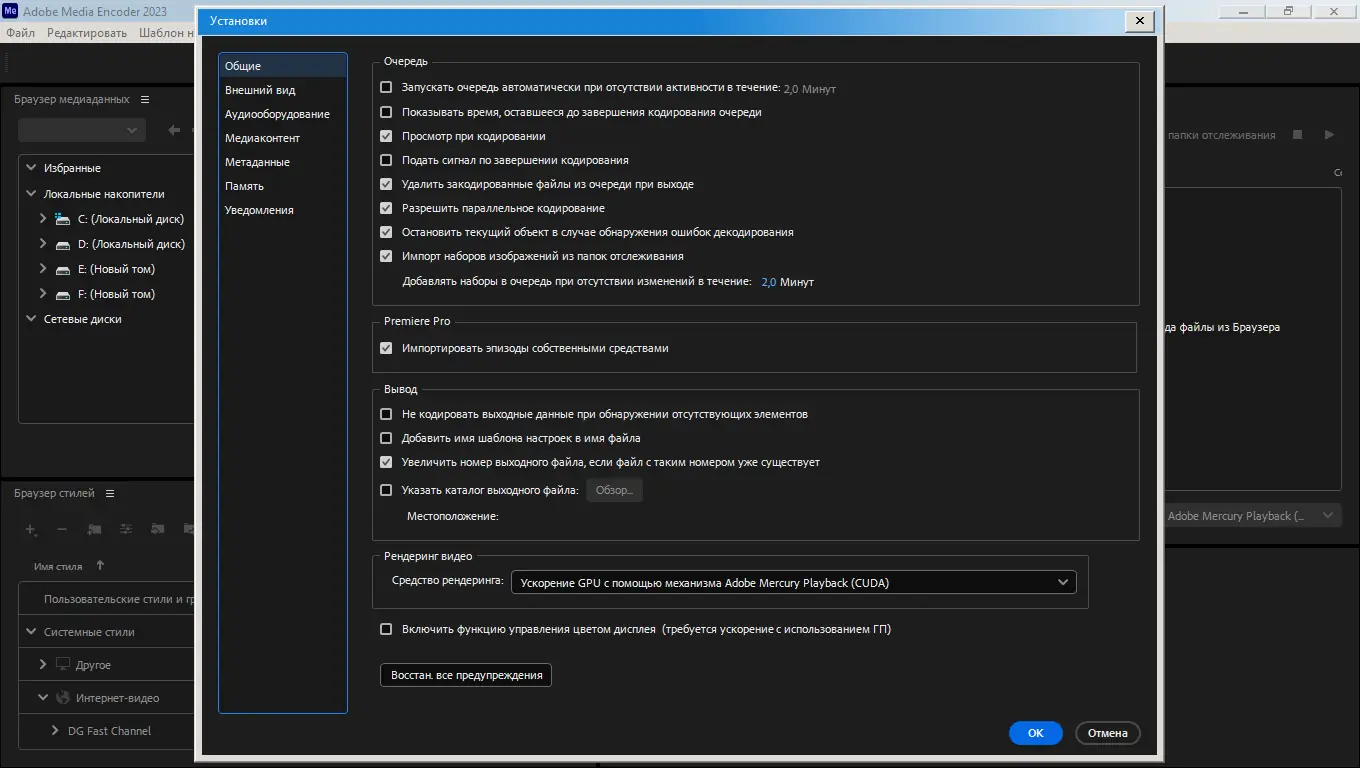The height and width of the screenshot is (768, 1360).
Task: Click the D: local disk drive icon
Action: coord(62,244)
